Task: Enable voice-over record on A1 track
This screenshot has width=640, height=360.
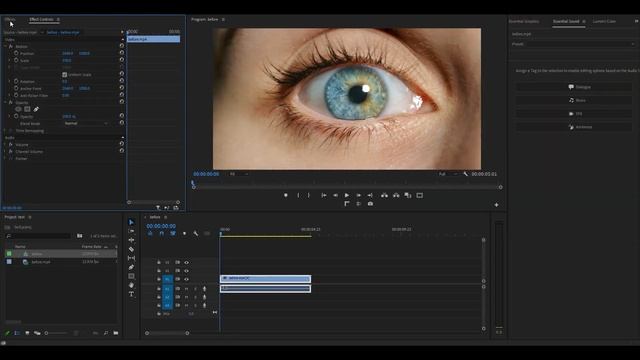Action: [204, 289]
